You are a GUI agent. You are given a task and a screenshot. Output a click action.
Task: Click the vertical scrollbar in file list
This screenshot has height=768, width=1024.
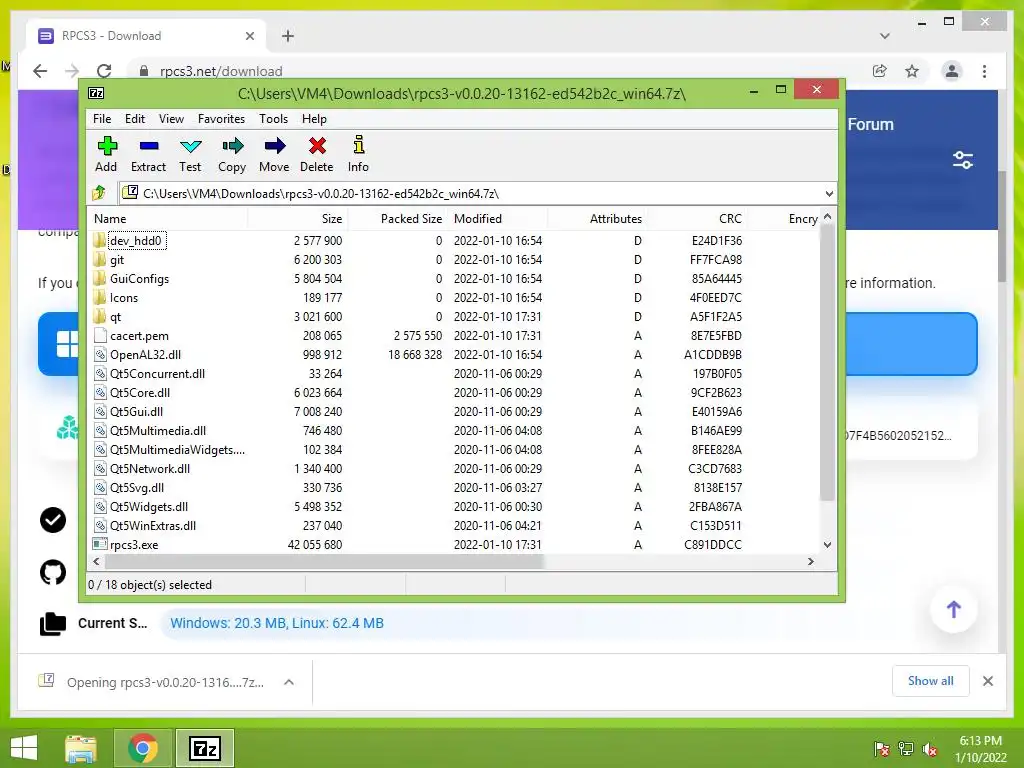(x=827, y=362)
